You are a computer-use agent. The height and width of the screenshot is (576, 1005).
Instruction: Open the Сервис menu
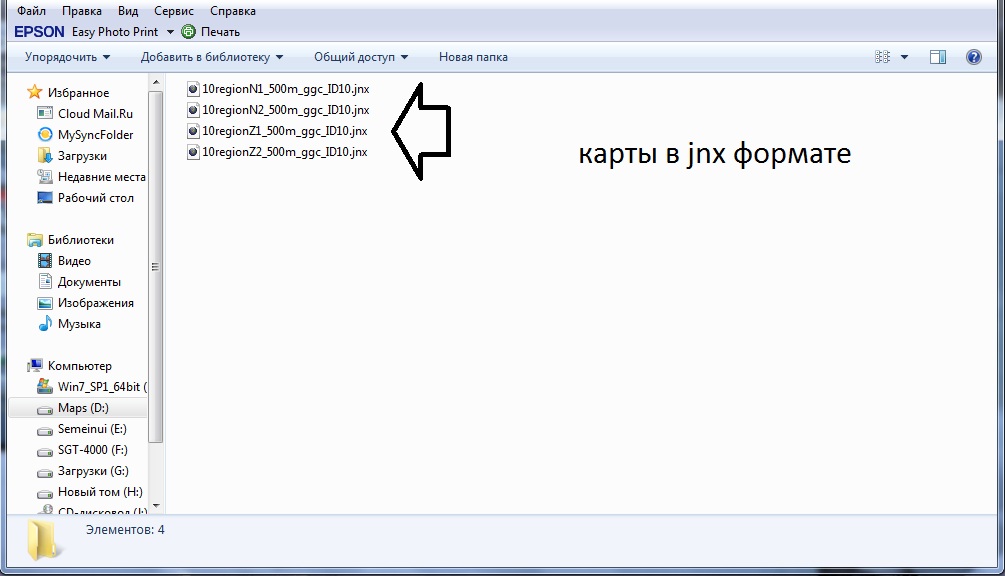click(174, 11)
